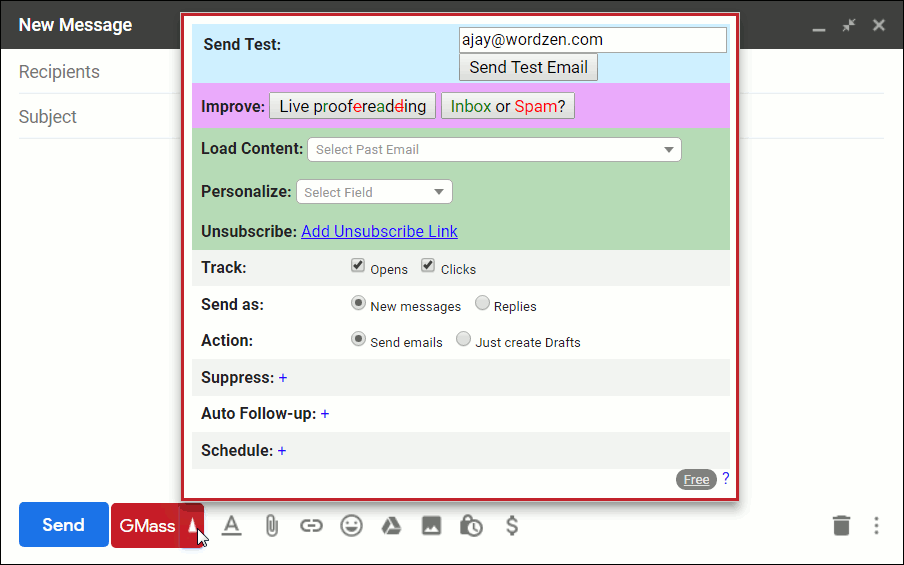Open more options three-dot menu
The height and width of the screenshot is (565, 904).
(x=876, y=525)
